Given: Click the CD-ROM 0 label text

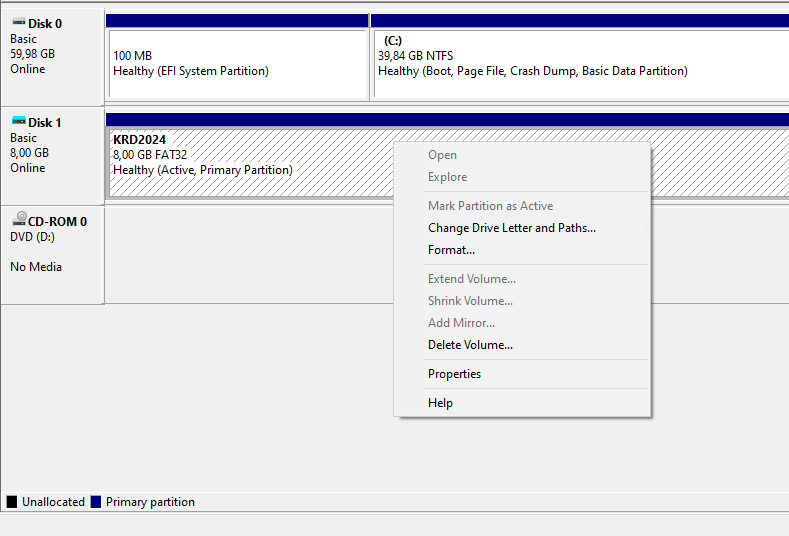Looking at the screenshot, I should [57, 222].
